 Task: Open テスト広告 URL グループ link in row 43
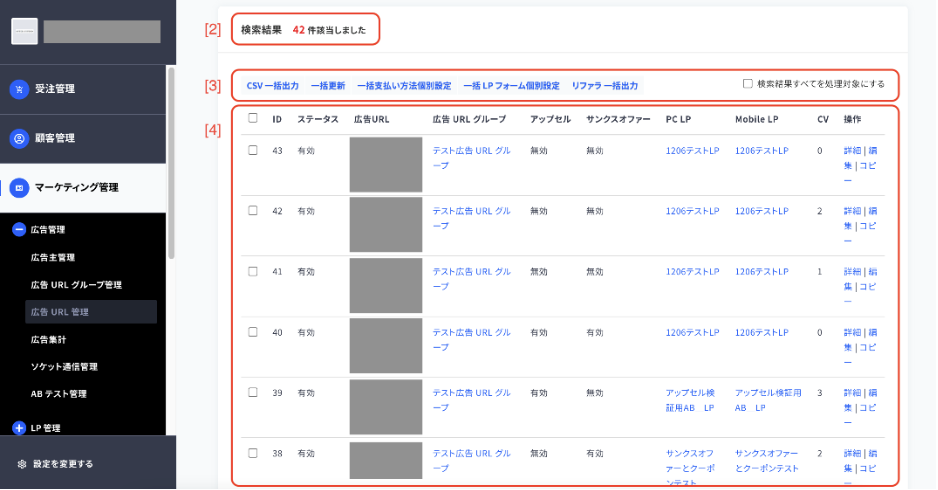pyautogui.click(x=471, y=158)
